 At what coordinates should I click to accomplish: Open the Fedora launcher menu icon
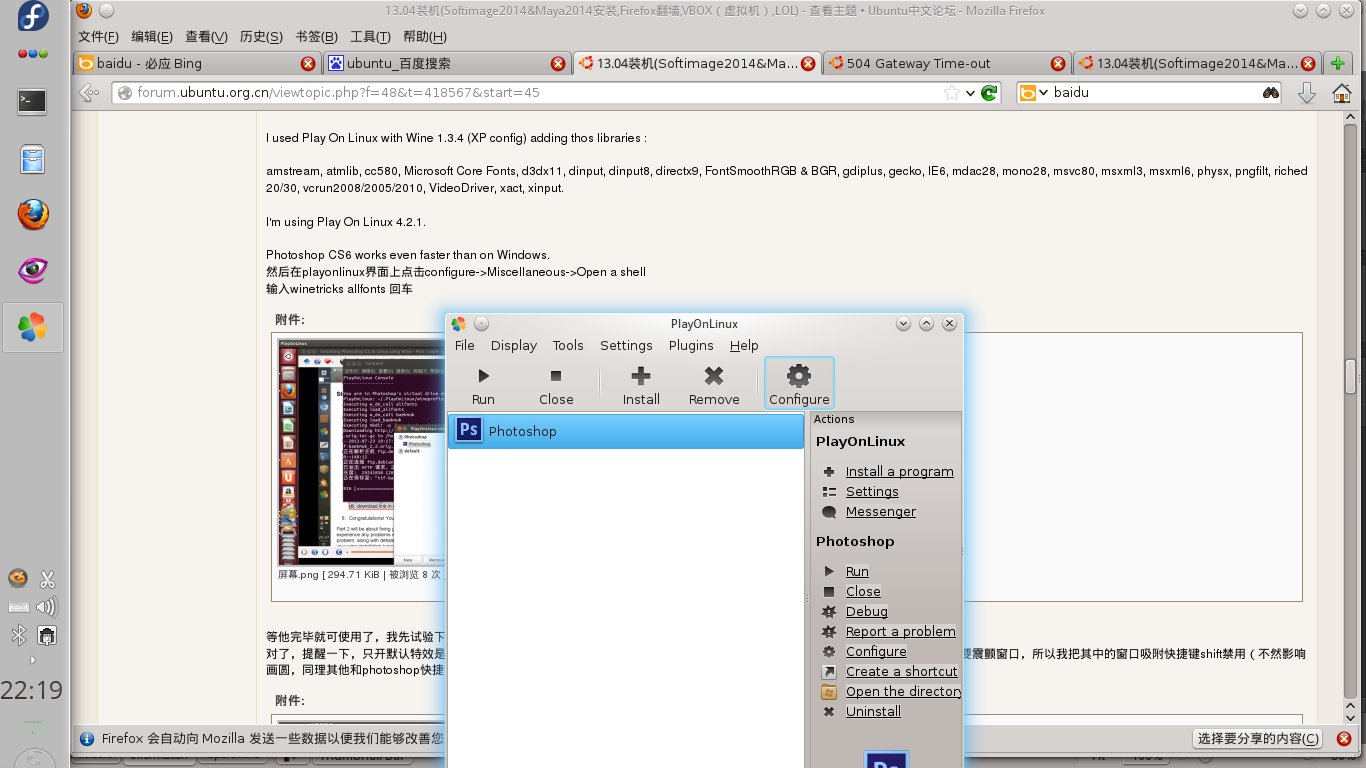pos(33,17)
